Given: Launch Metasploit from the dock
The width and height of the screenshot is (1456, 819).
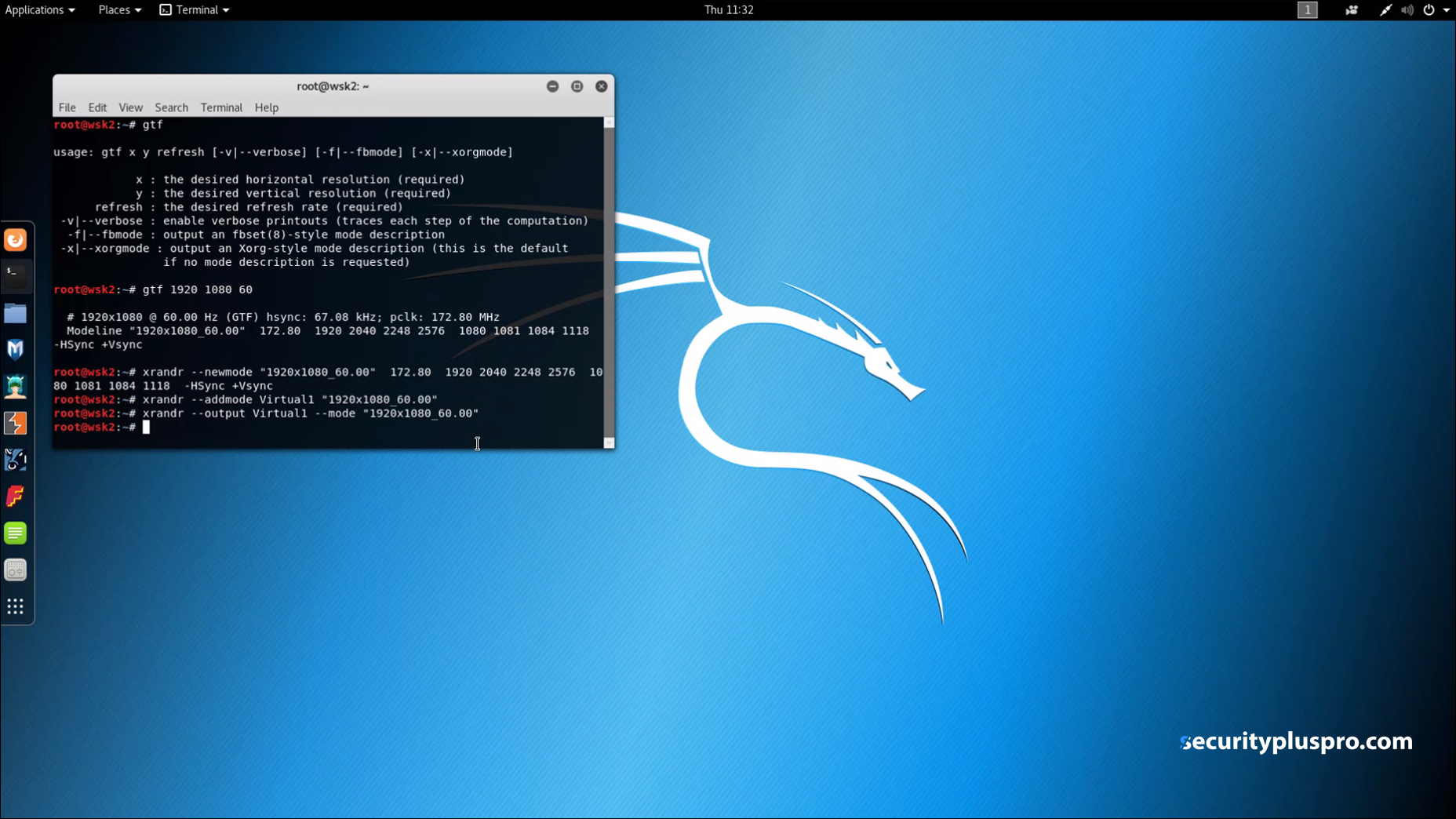Looking at the screenshot, I should coord(16,350).
